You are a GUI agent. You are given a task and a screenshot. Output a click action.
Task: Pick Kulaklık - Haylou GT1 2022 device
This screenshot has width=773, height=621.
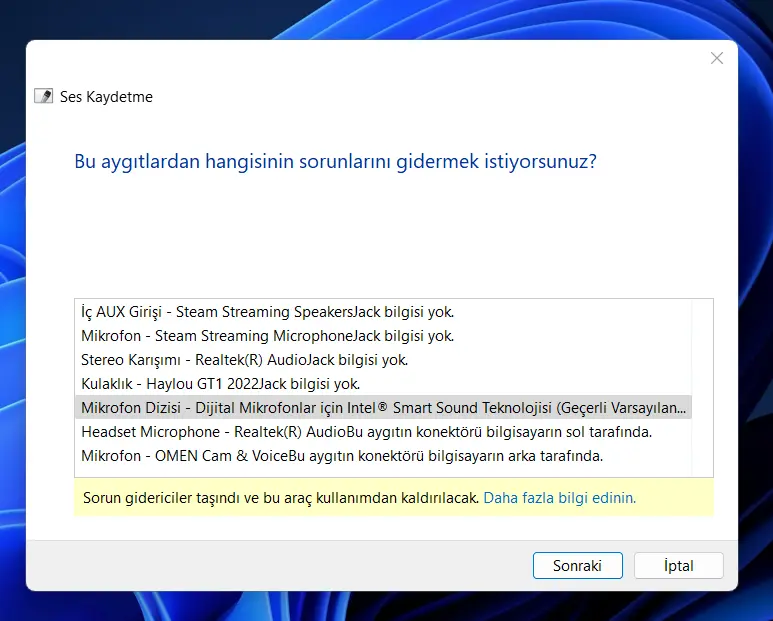click(384, 384)
